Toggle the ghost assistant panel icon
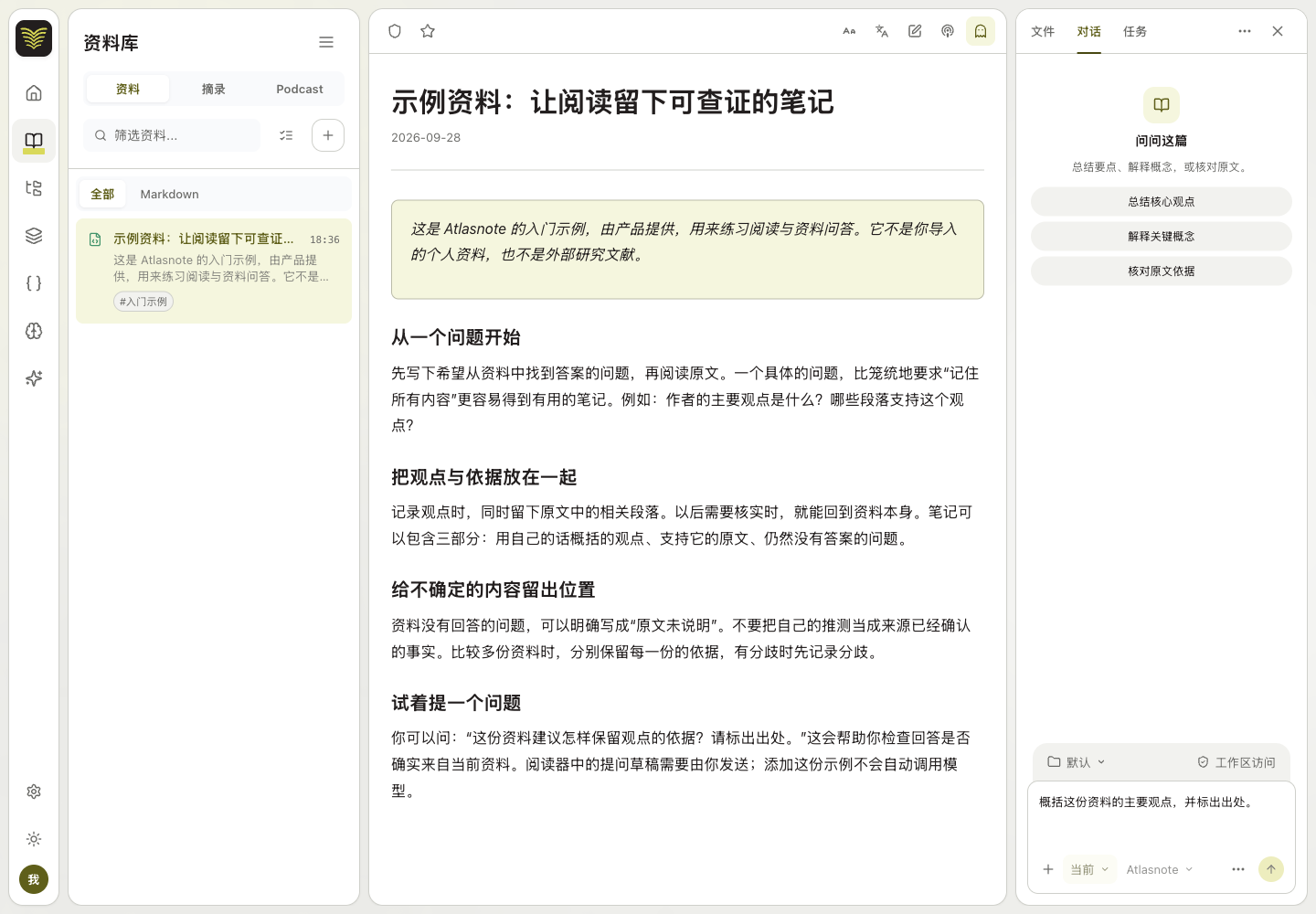The image size is (1316, 914). click(x=981, y=31)
